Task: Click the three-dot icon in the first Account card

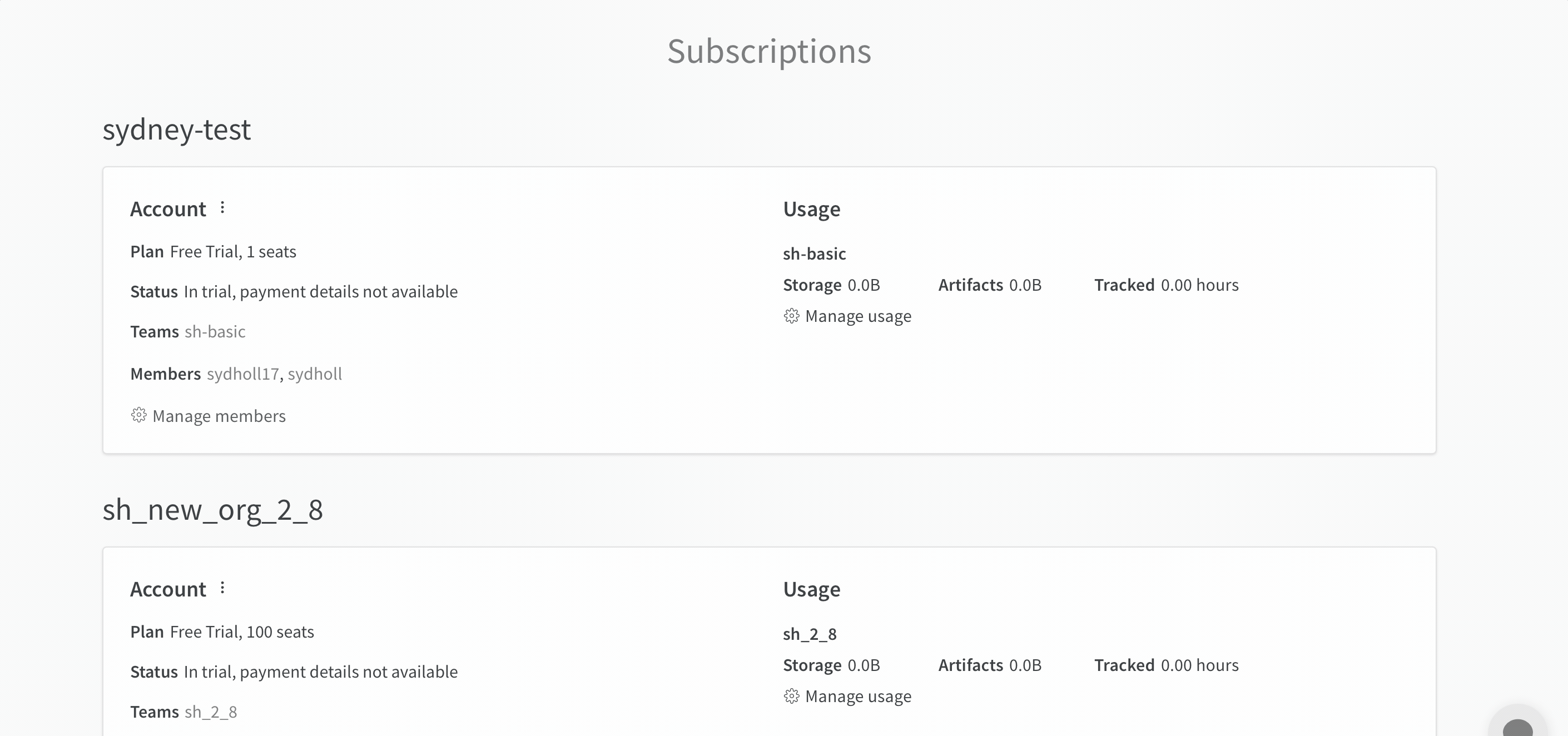Action: [x=223, y=207]
